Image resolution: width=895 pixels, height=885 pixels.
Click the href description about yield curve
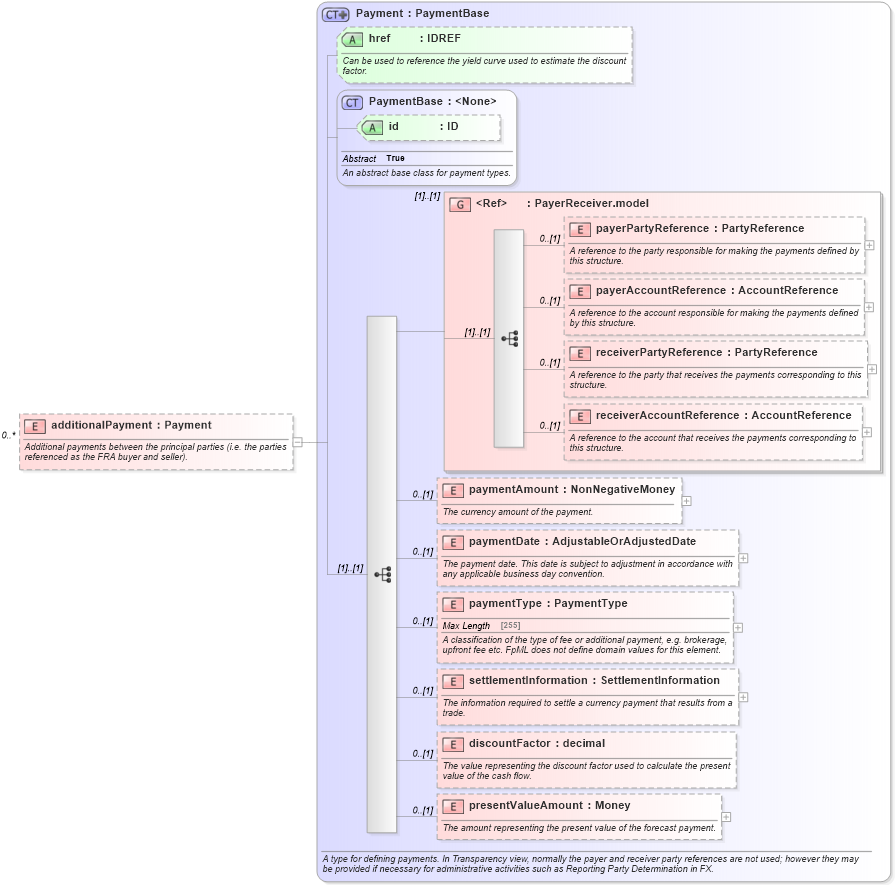pyautogui.click(x=484, y=66)
